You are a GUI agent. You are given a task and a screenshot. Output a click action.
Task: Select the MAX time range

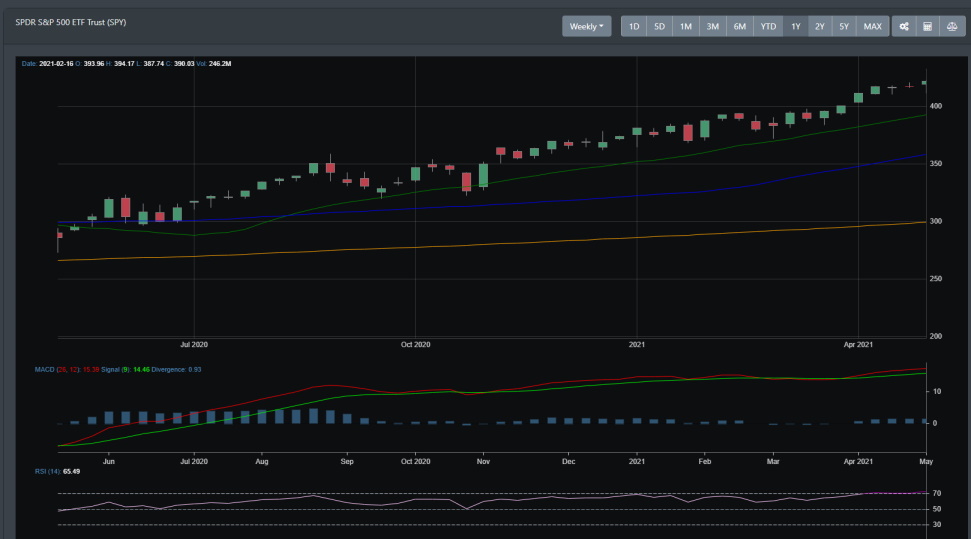[x=873, y=27]
